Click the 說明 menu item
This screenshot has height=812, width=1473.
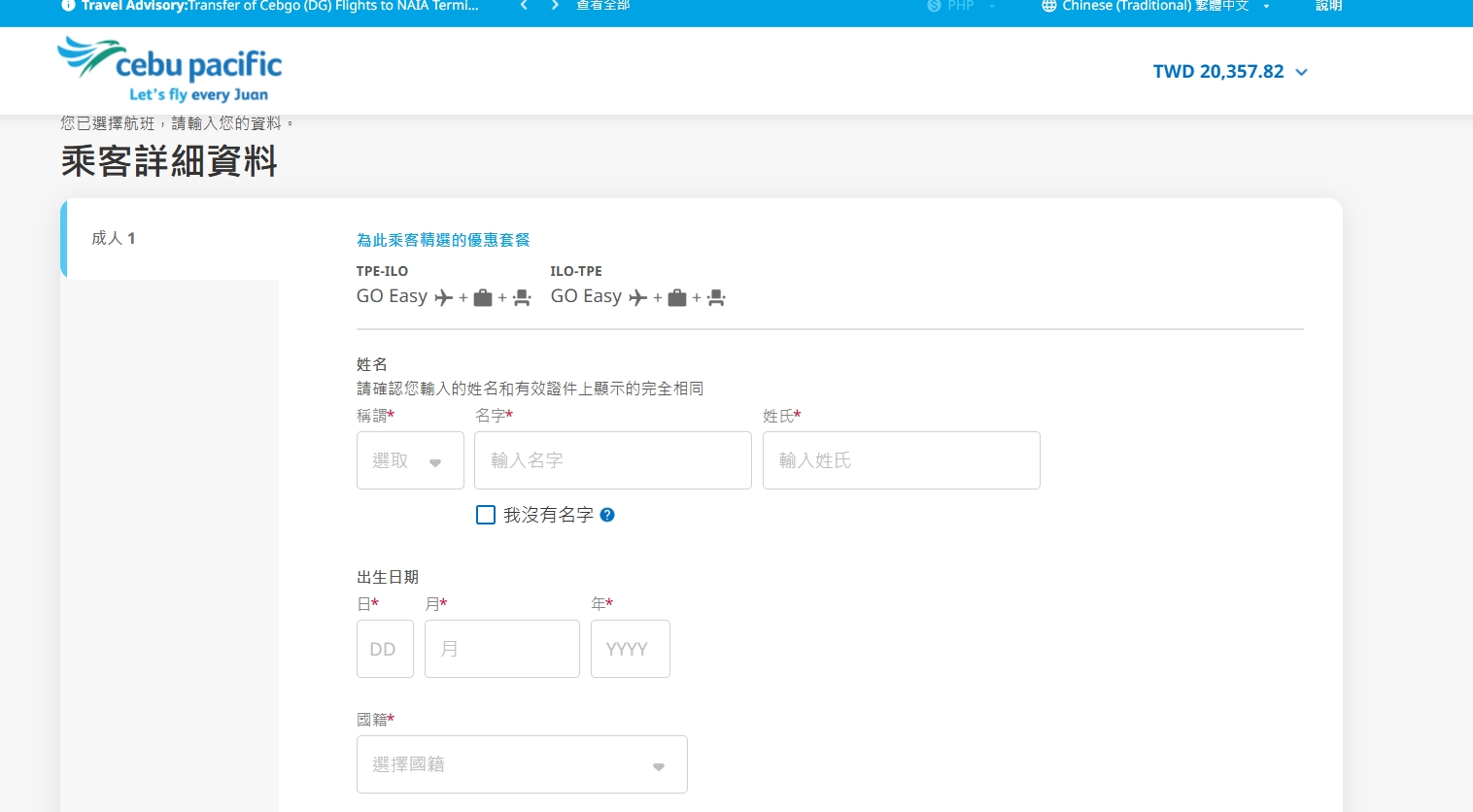pos(1328,6)
